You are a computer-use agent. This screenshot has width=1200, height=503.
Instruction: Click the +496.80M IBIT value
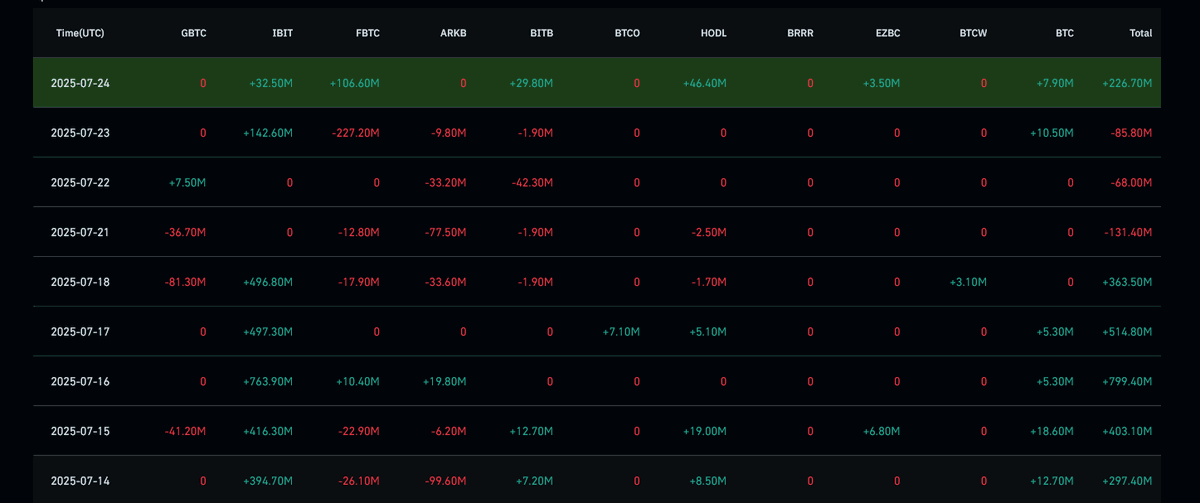tap(268, 282)
